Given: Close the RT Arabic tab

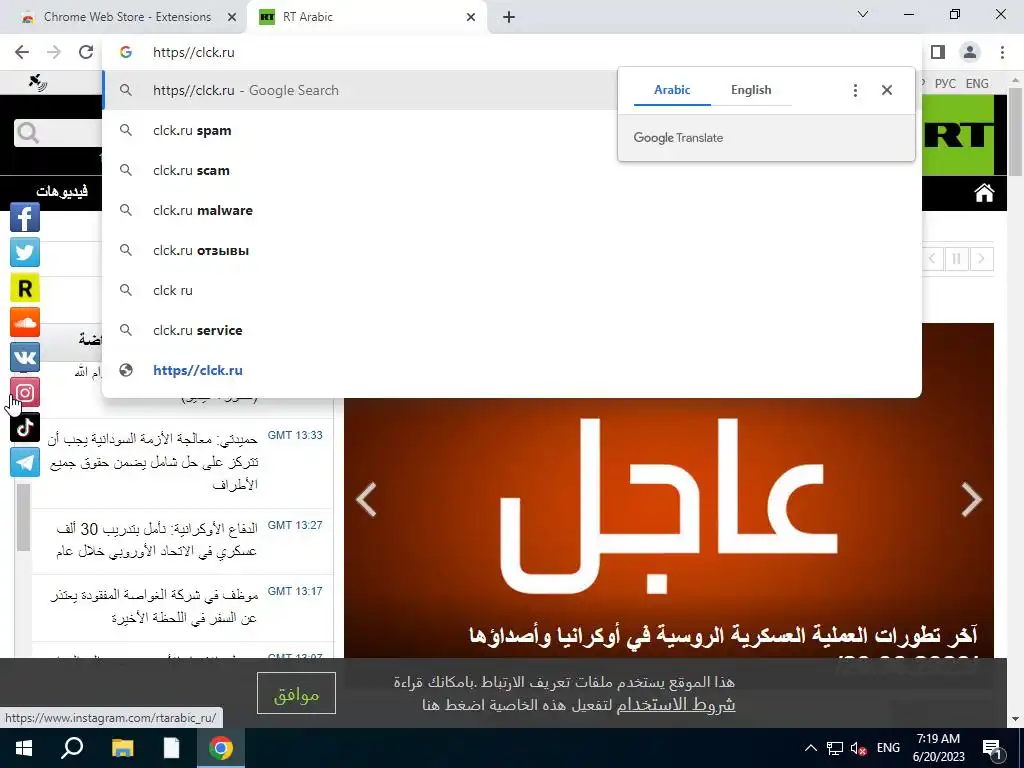Looking at the screenshot, I should [x=471, y=17].
